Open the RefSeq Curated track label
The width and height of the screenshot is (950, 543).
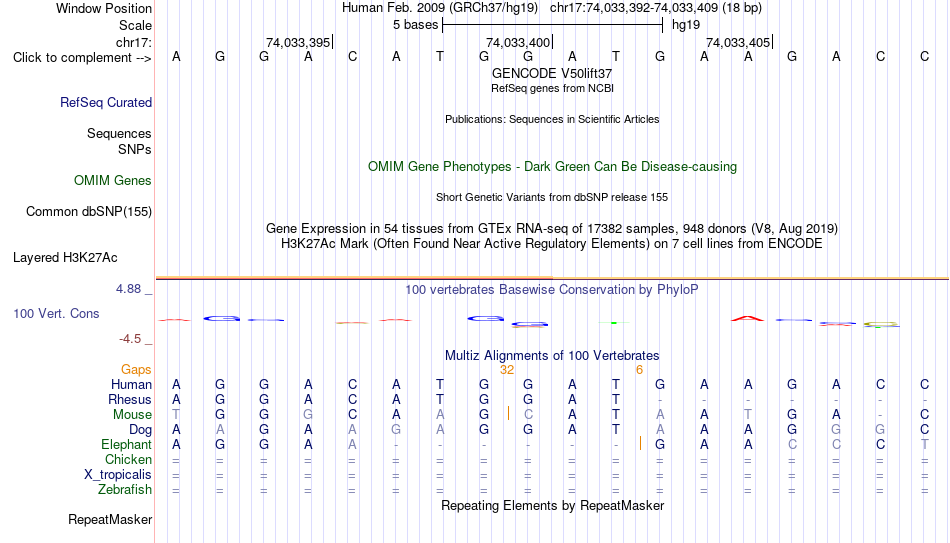pos(106,102)
